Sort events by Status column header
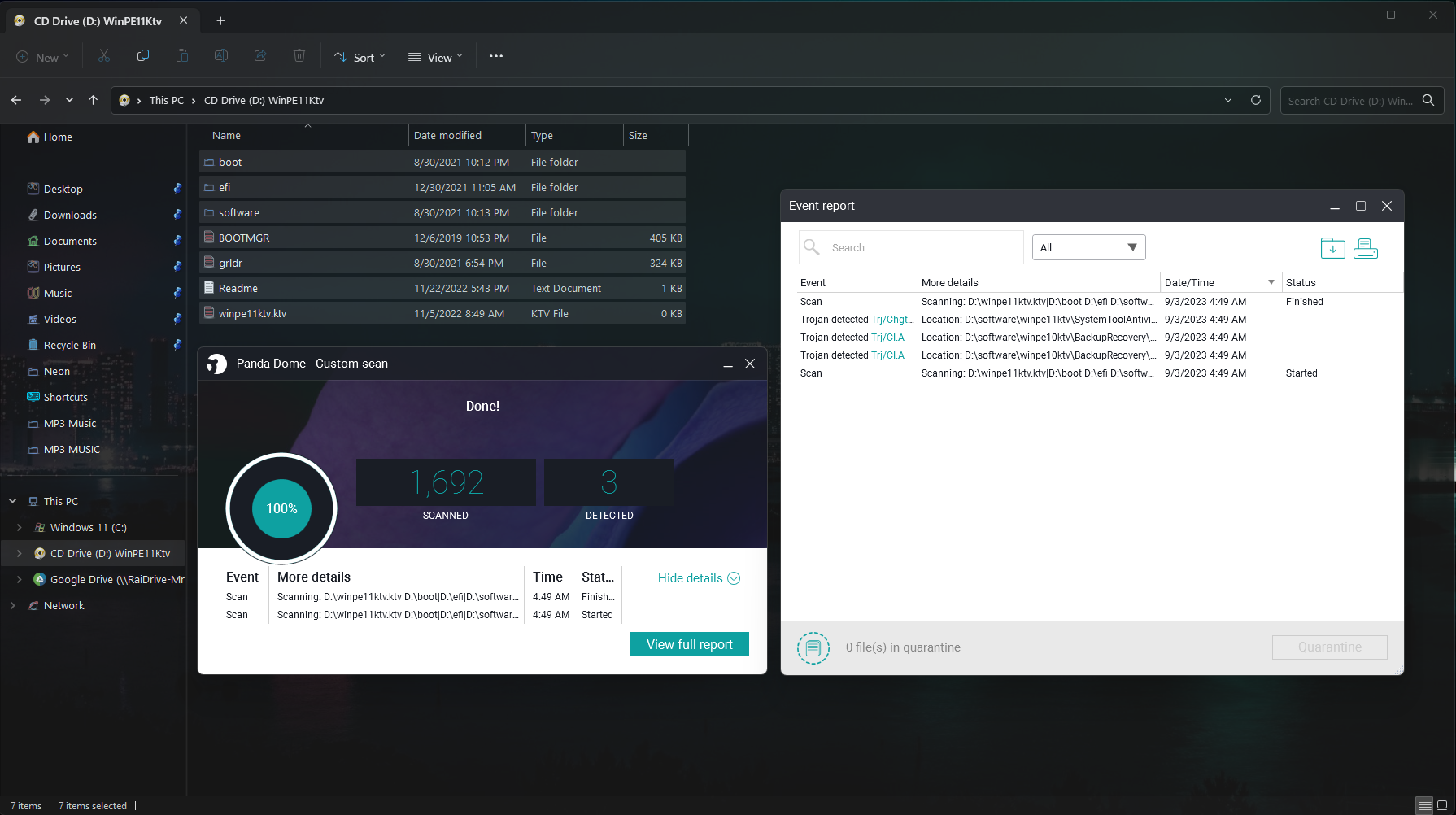The height and width of the screenshot is (815, 1456). click(x=1342, y=282)
